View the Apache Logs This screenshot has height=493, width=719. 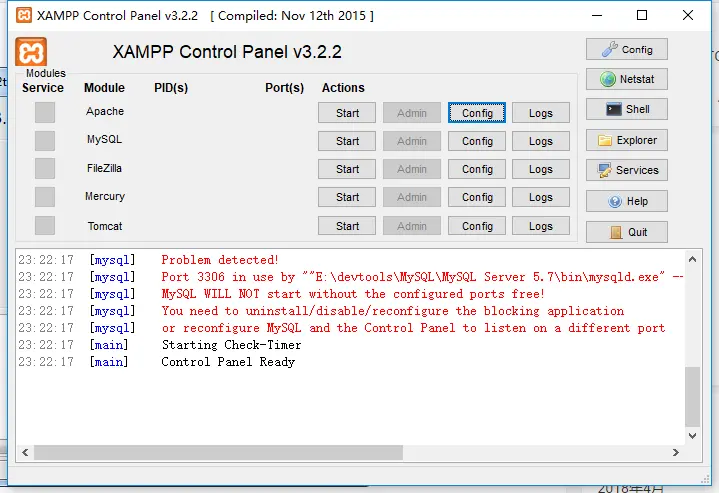pyautogui.click(x=541, y=113)
